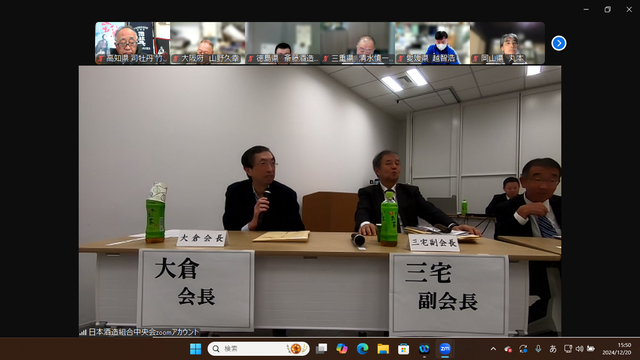
Task: Click the Zoom icon in the taskbar
Action: [x=445, y=349]
